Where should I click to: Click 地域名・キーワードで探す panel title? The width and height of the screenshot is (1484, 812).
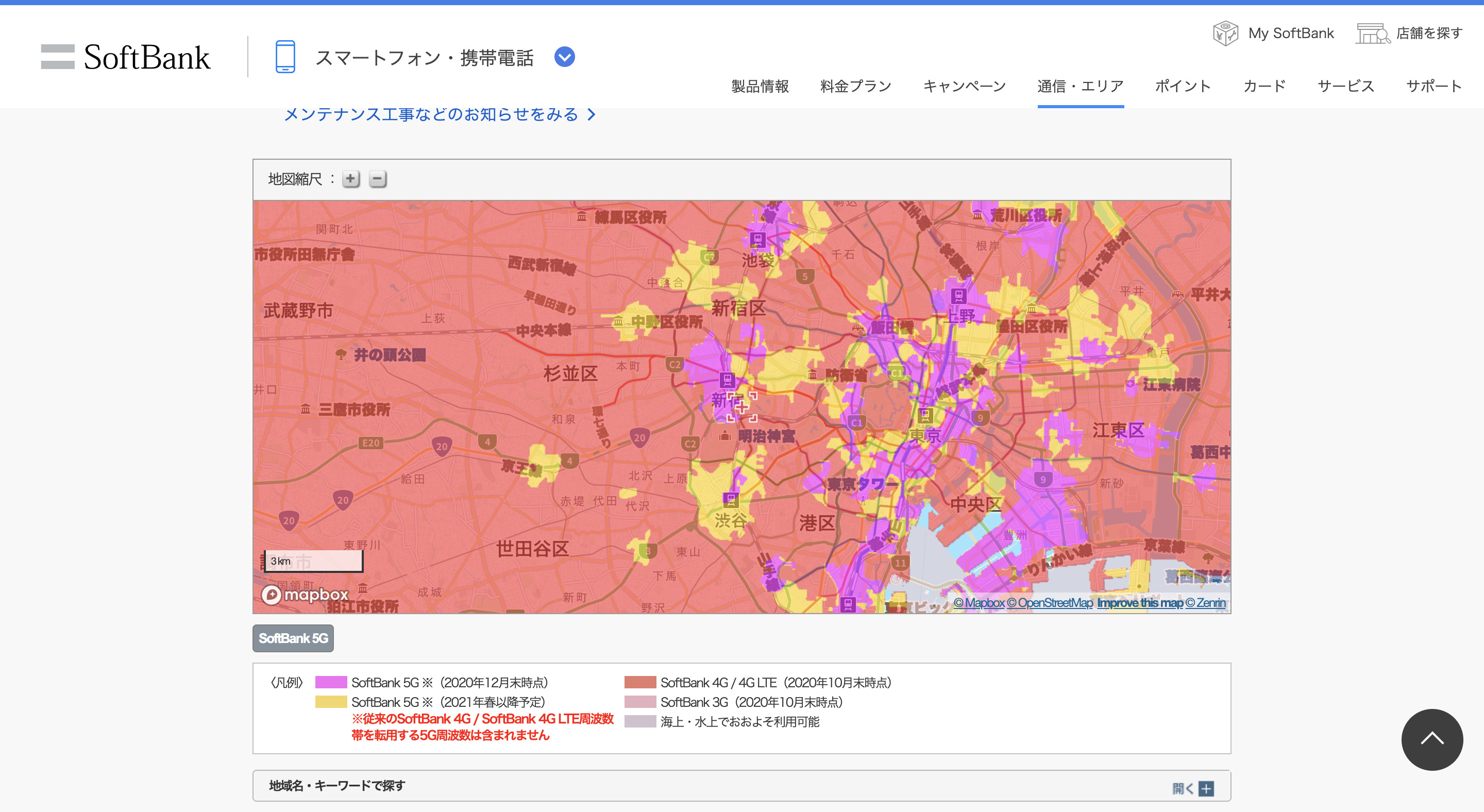337,786
